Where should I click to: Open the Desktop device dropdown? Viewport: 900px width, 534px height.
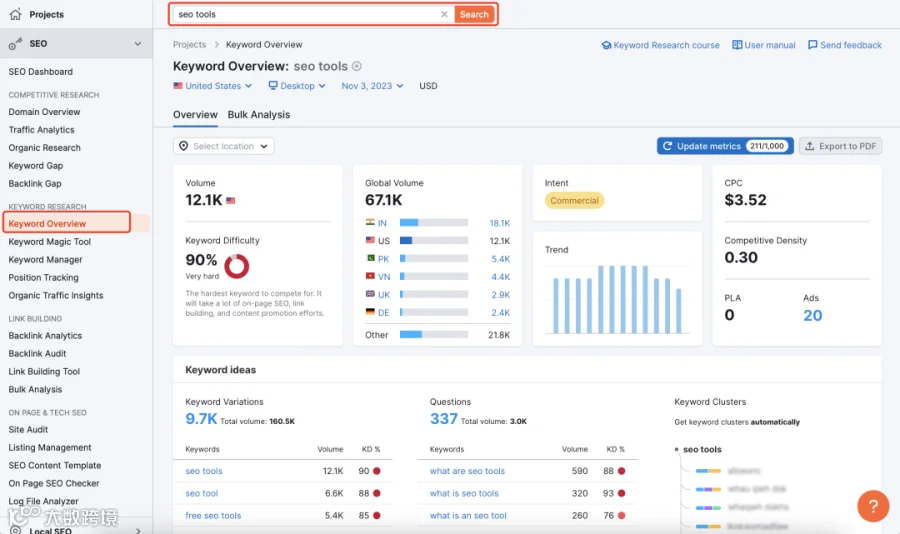297,86
